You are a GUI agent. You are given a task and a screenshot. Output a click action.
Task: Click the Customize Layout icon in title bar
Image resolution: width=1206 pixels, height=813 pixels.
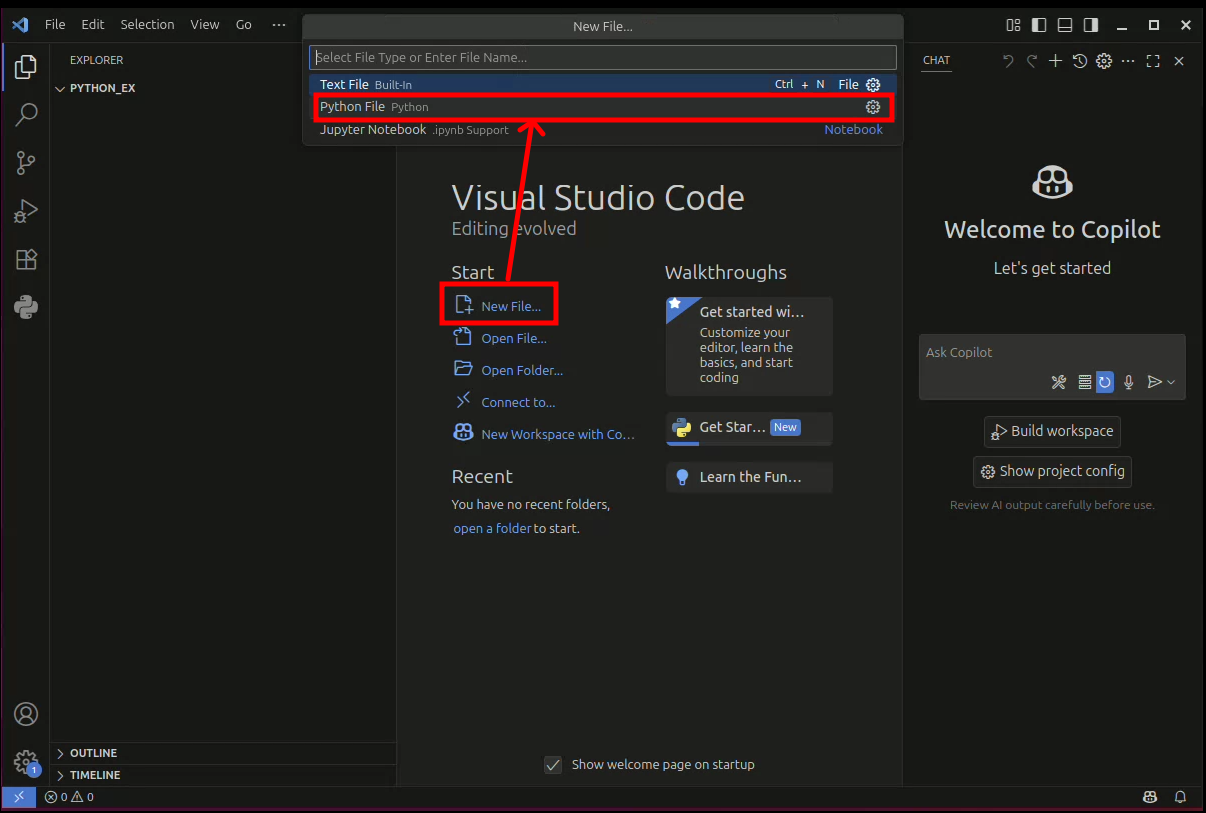pos(1014,25)
